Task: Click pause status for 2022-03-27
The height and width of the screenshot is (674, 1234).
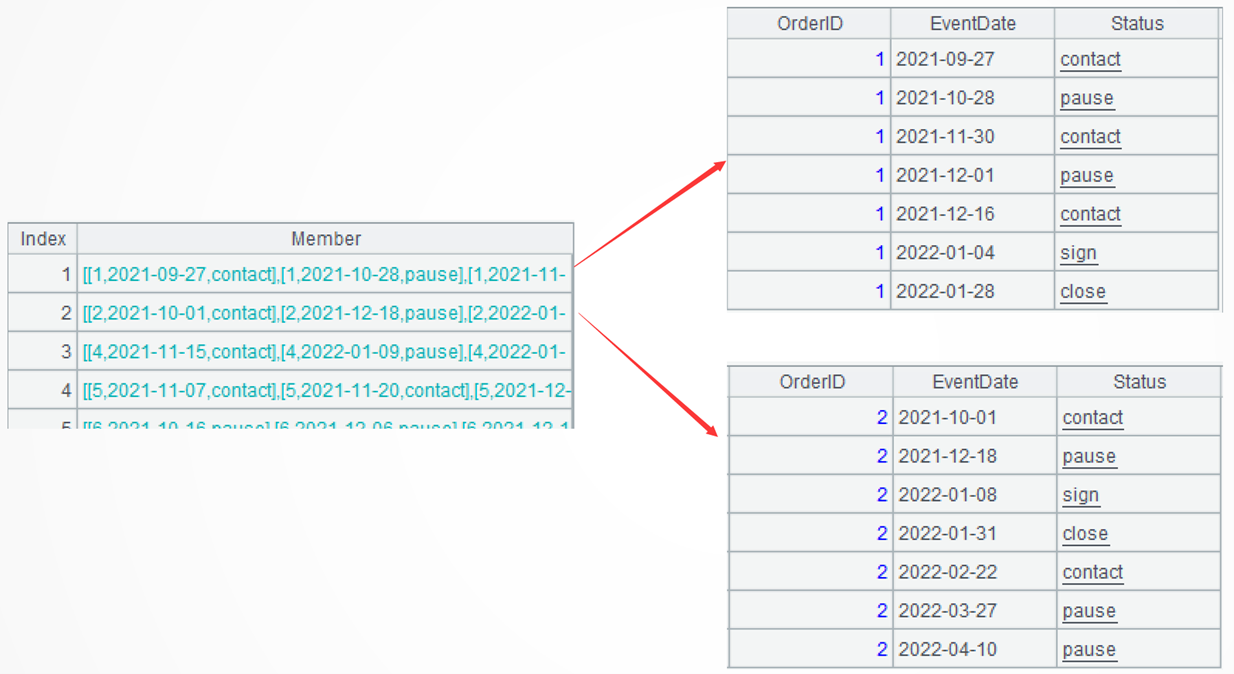Action: tap(1089, 611)
